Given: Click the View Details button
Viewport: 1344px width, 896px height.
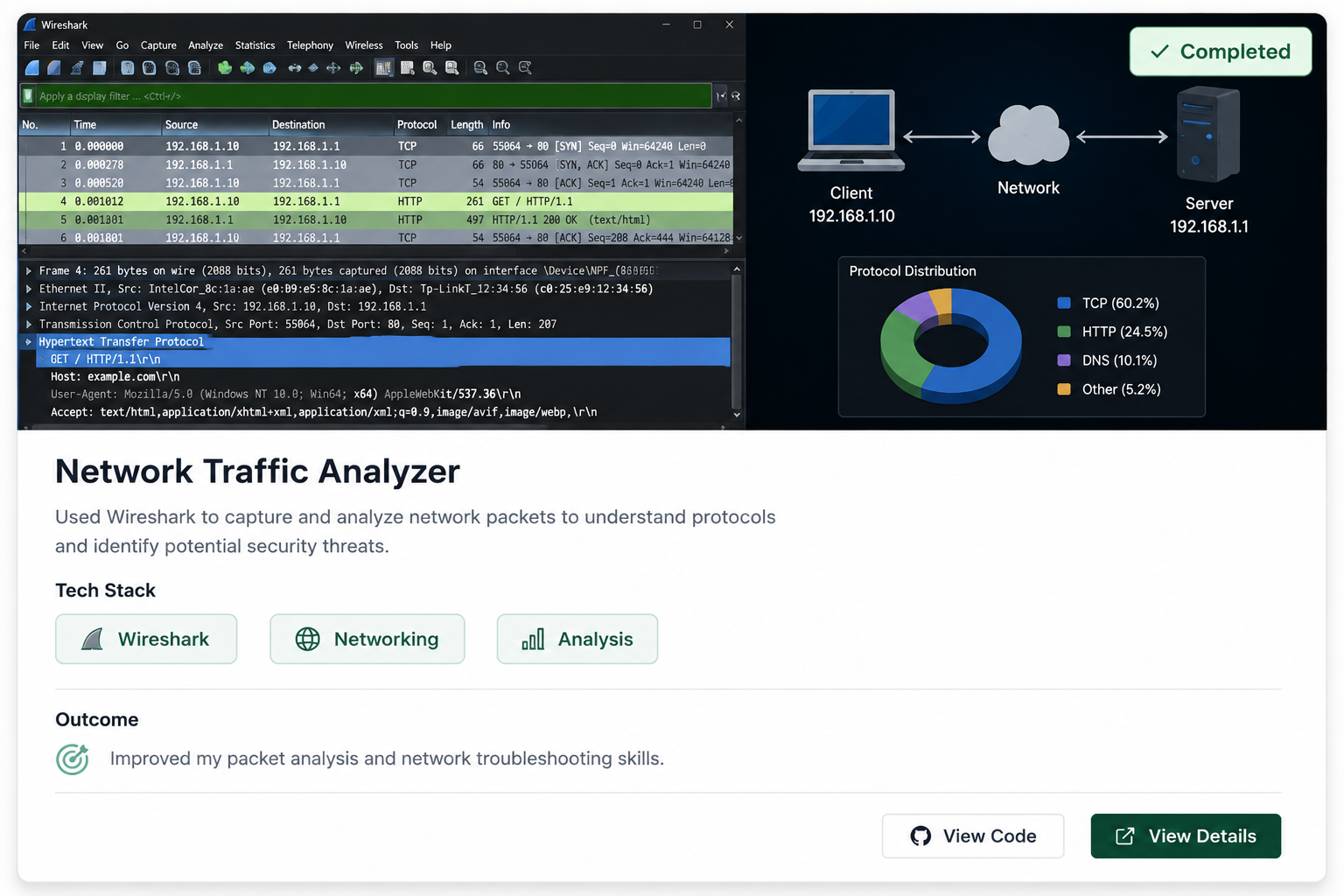Looking at the screenshot, I should (1186, 836).
